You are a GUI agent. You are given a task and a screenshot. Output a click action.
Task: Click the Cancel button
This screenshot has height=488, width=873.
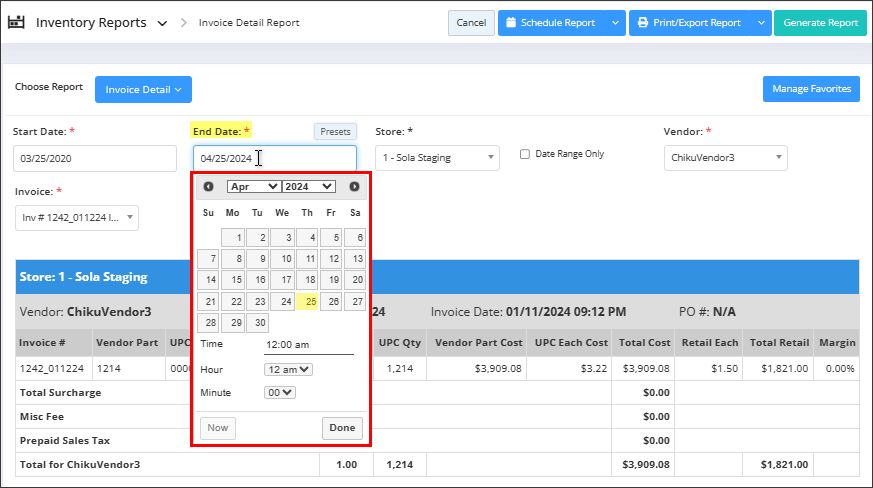point(471,23)
